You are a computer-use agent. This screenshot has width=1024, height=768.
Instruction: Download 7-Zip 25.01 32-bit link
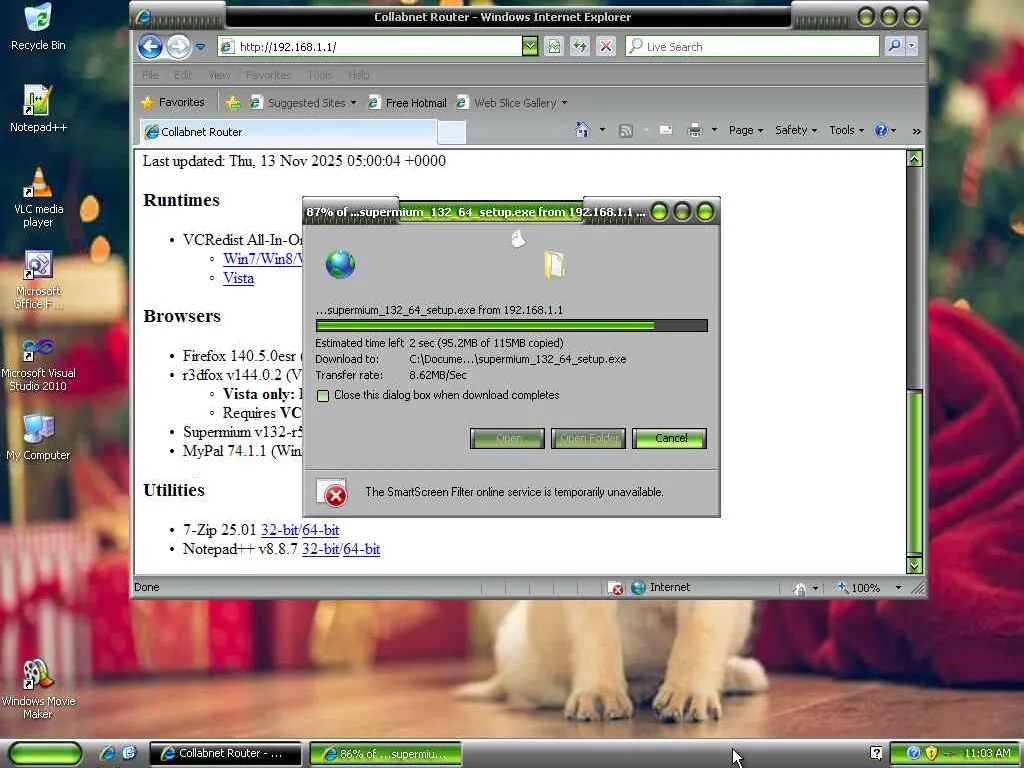click(x=279, y=530)
